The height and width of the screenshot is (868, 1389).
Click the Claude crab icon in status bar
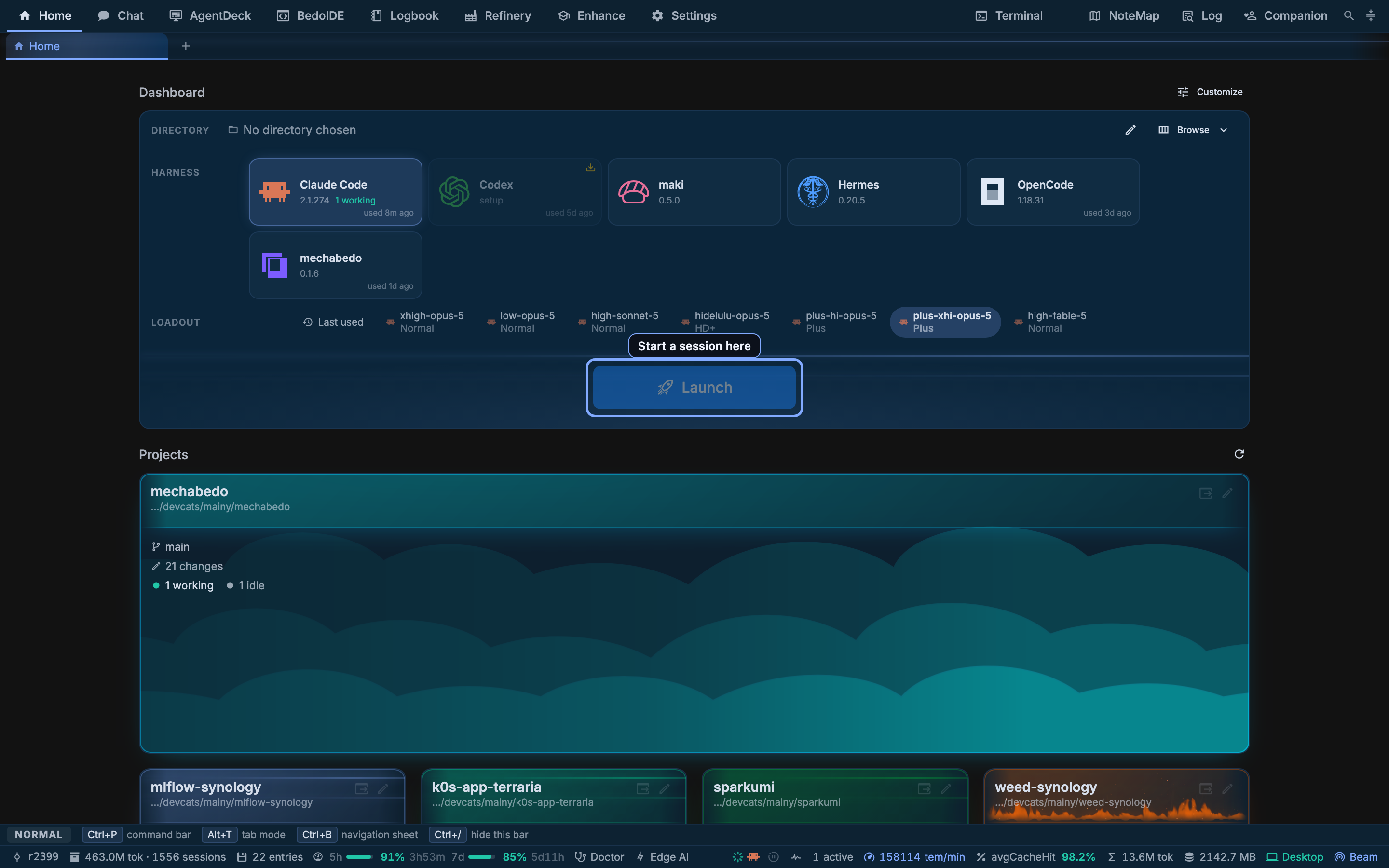[x=754, y=856]
